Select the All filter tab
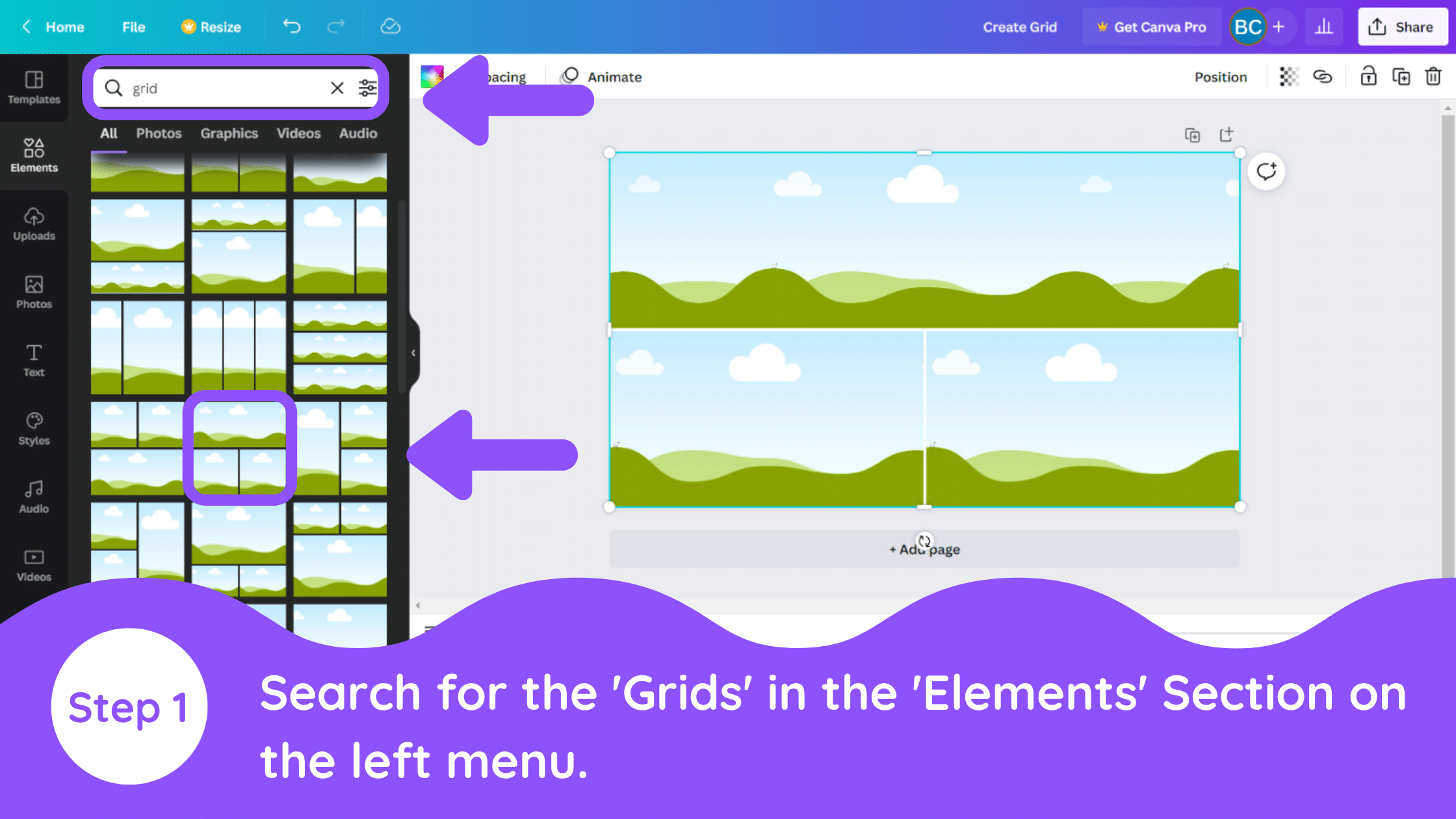This screenshot has height=819, width=1456. coord(108,133)
